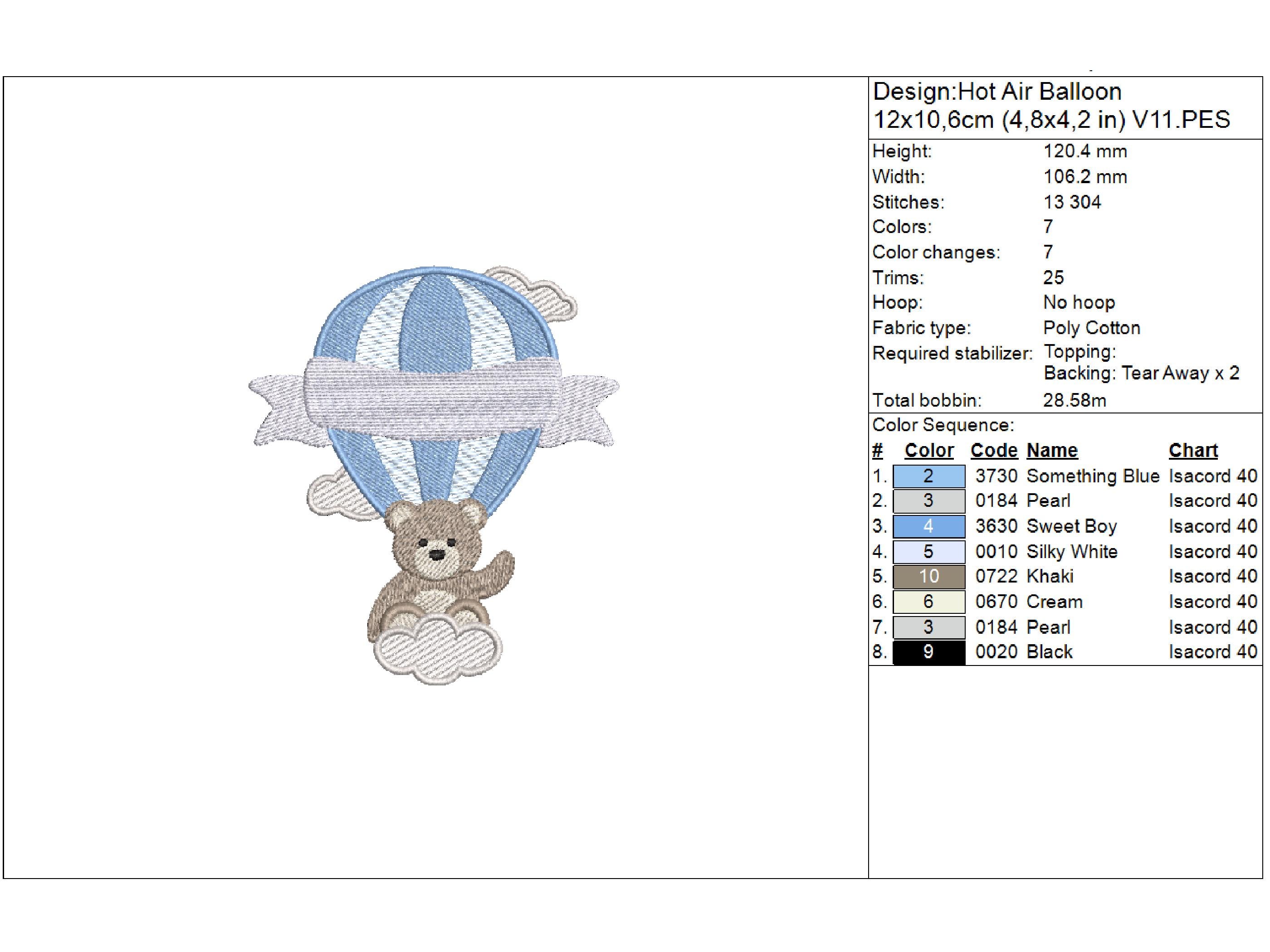
Task: Click the trims value '25'
Action: pos(1054,278)
